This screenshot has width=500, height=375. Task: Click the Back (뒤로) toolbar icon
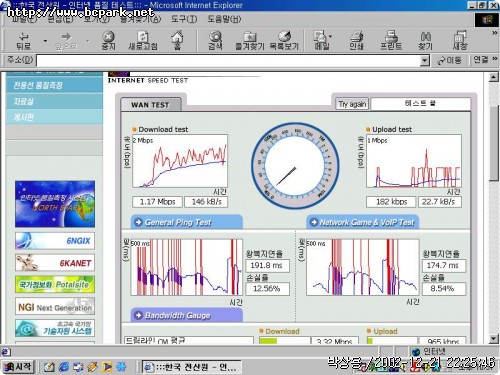click(24, 41)
